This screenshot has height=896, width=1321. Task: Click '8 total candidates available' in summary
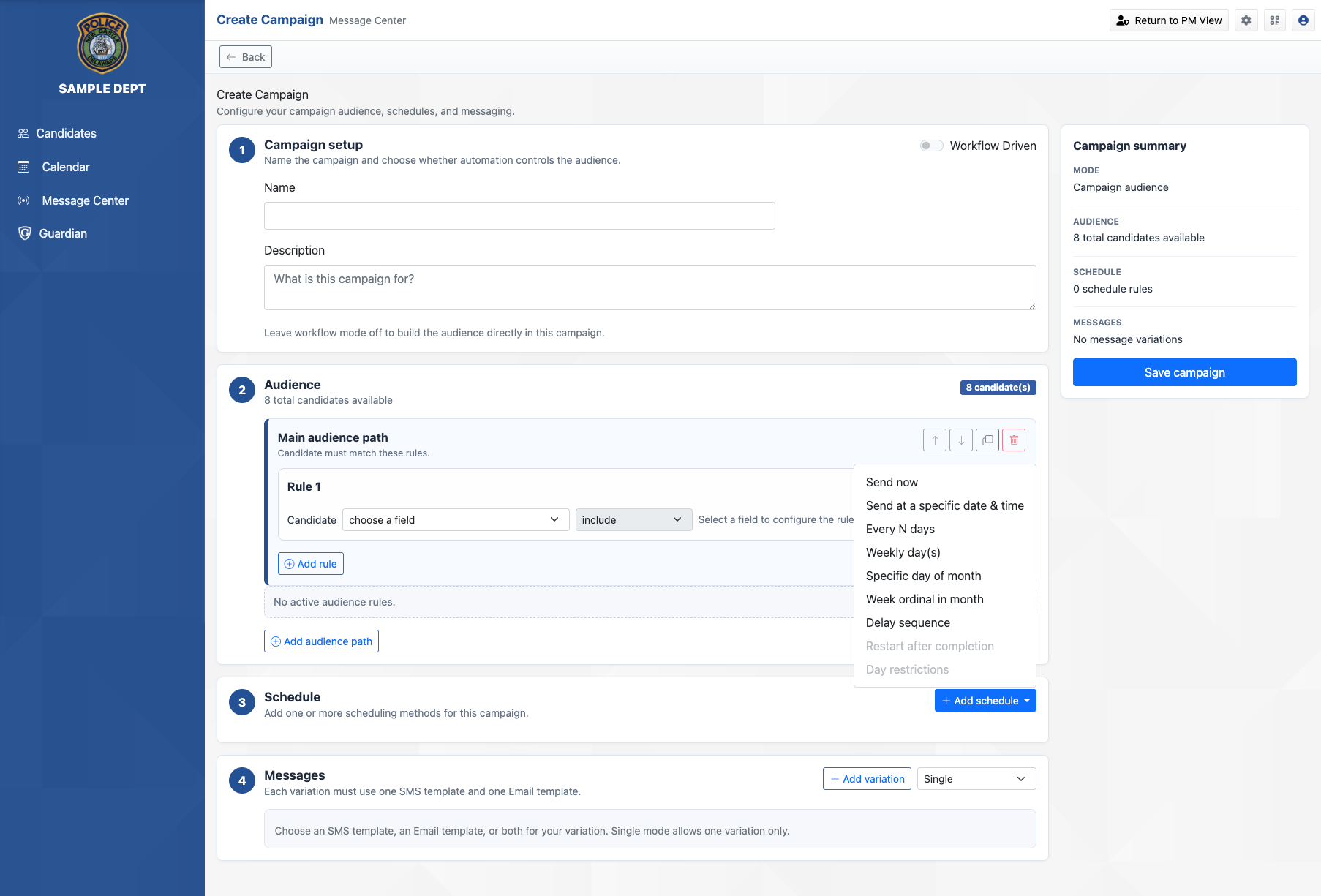click(1138, 238)
